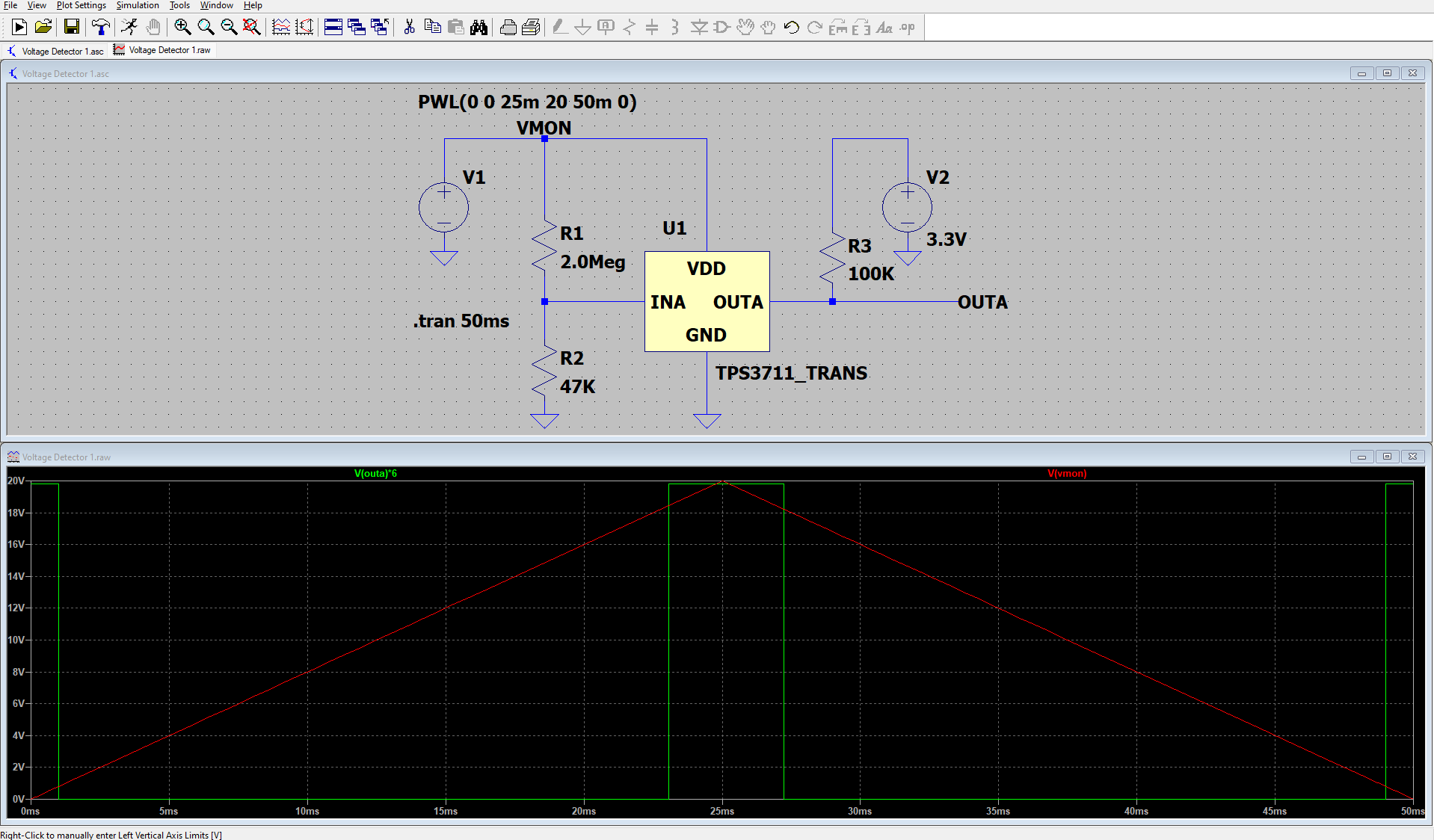1434x840 pixels.
Task: Open the Tools menu
Action: [x=179, y=5]
